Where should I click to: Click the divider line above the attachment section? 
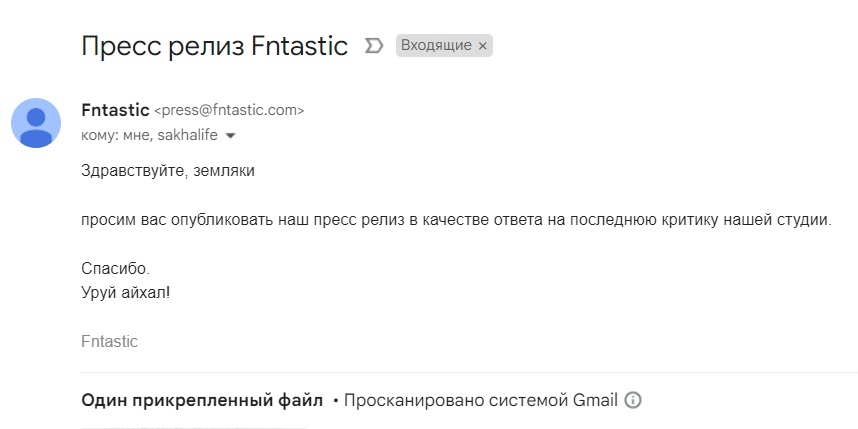pos(468,374)
